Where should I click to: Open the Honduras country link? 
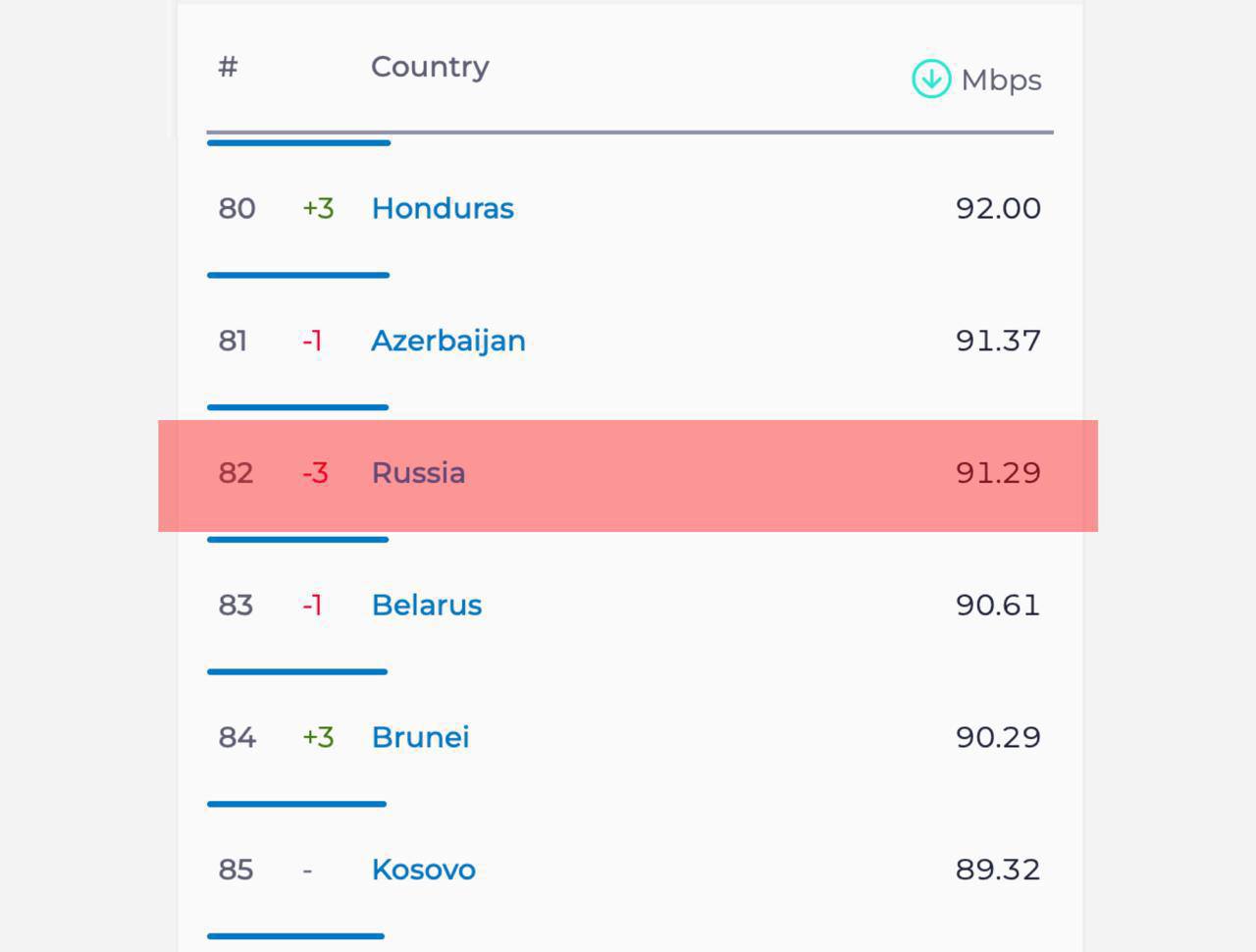pos(443,208)
